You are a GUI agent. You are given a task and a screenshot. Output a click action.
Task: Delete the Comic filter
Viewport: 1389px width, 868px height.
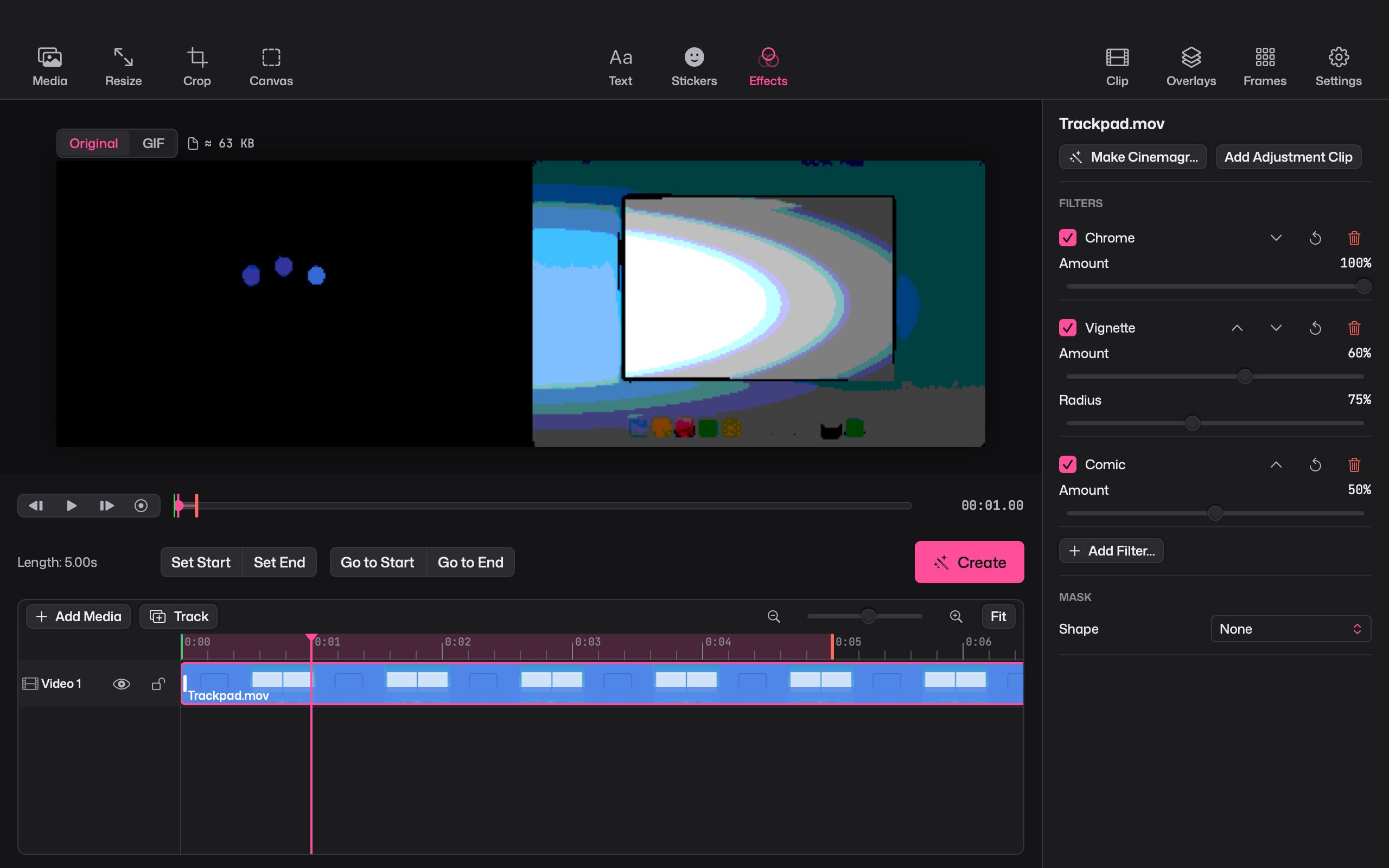[x=1354, y=464]
